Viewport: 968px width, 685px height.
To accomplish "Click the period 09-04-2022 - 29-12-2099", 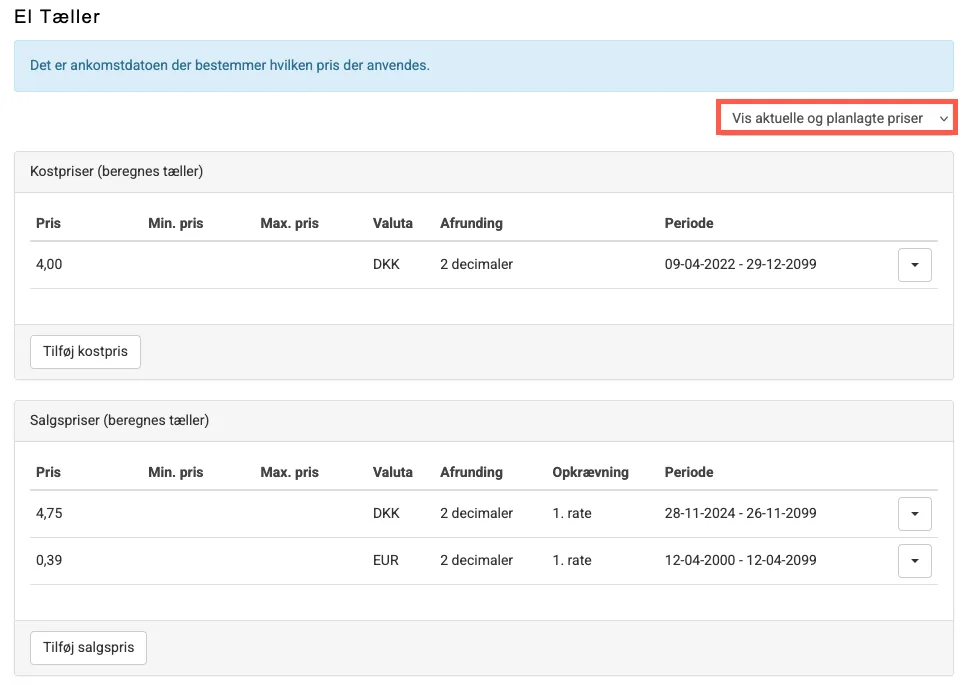I will (x=740, y=265).
